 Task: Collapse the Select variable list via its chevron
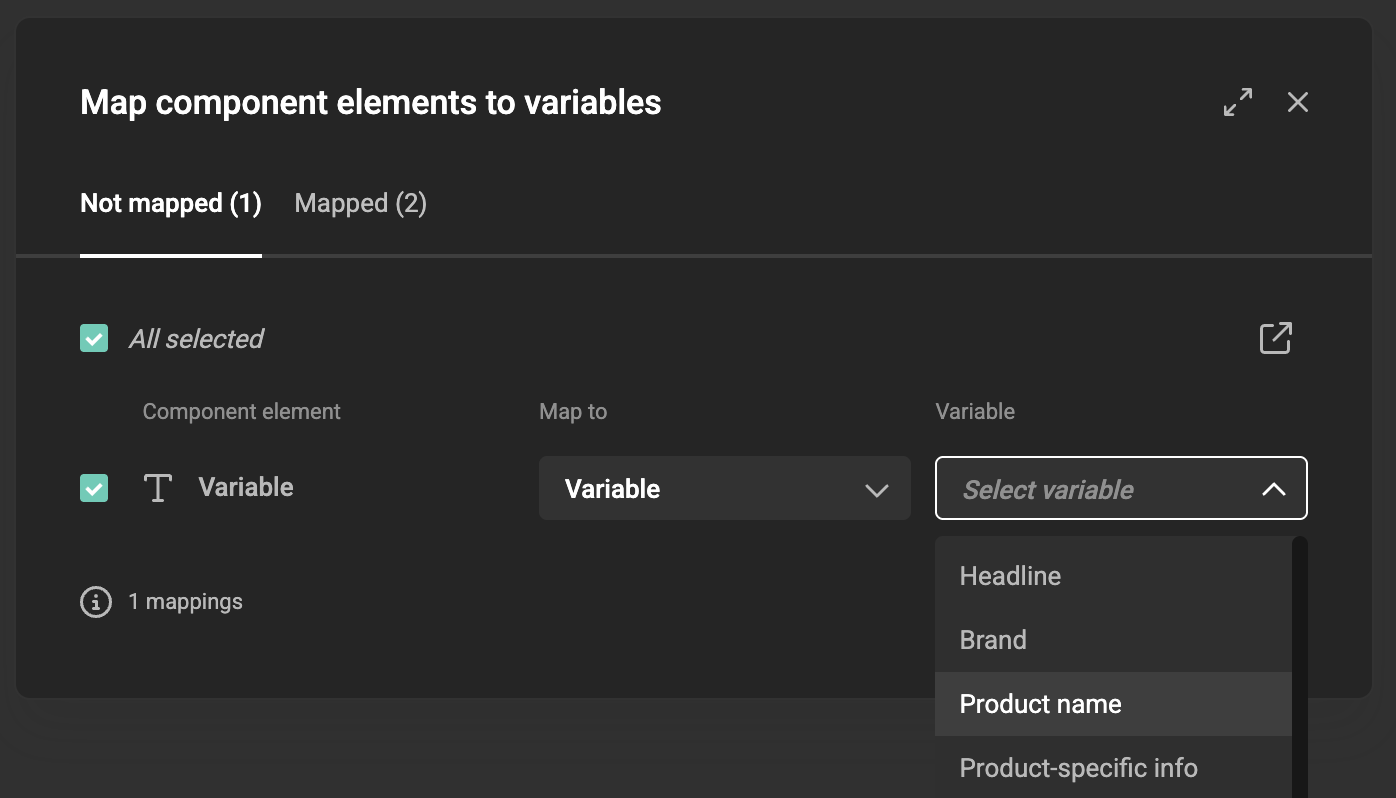click(x=1273, y=490)
